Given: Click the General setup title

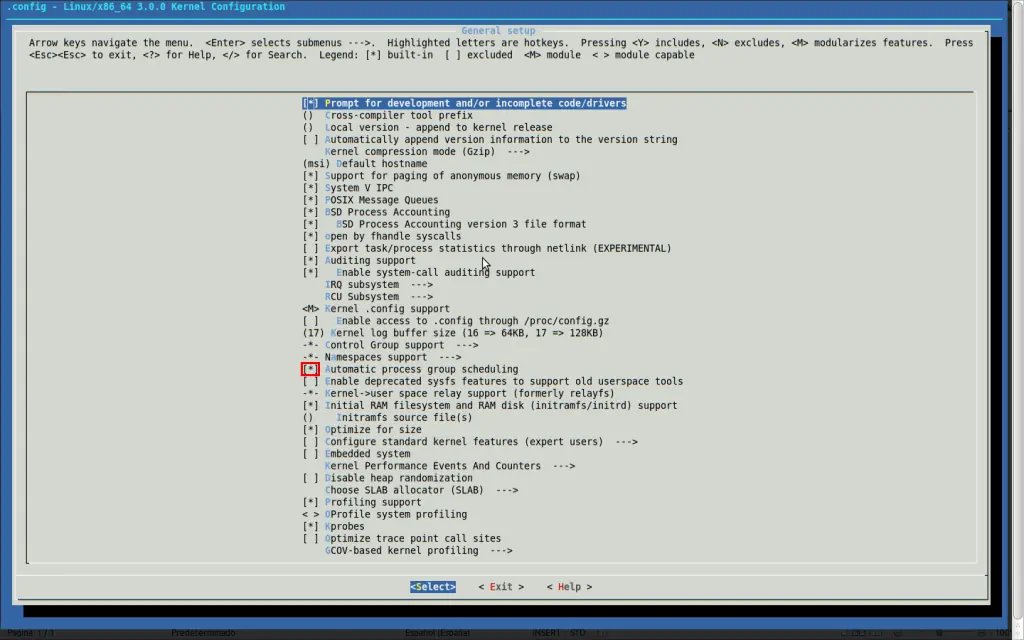Looking at the screenshot, I should coord(498,31).
